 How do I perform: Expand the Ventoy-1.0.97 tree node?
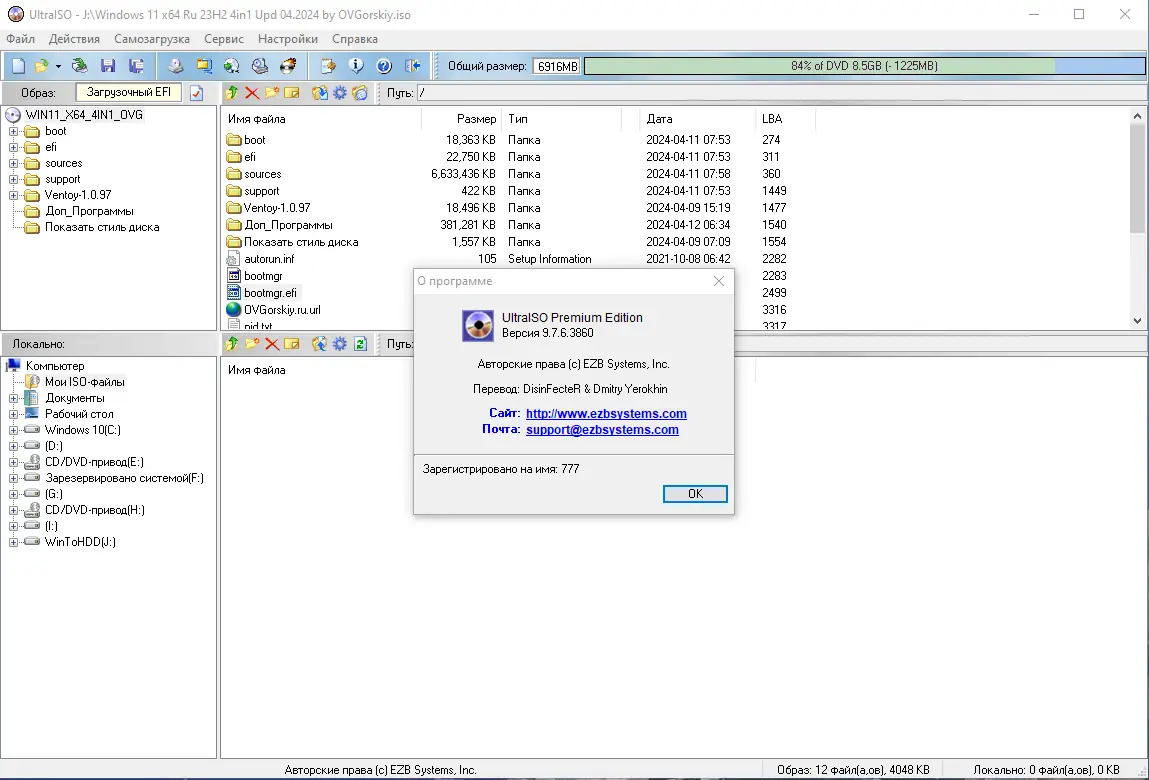coord(13,196)
